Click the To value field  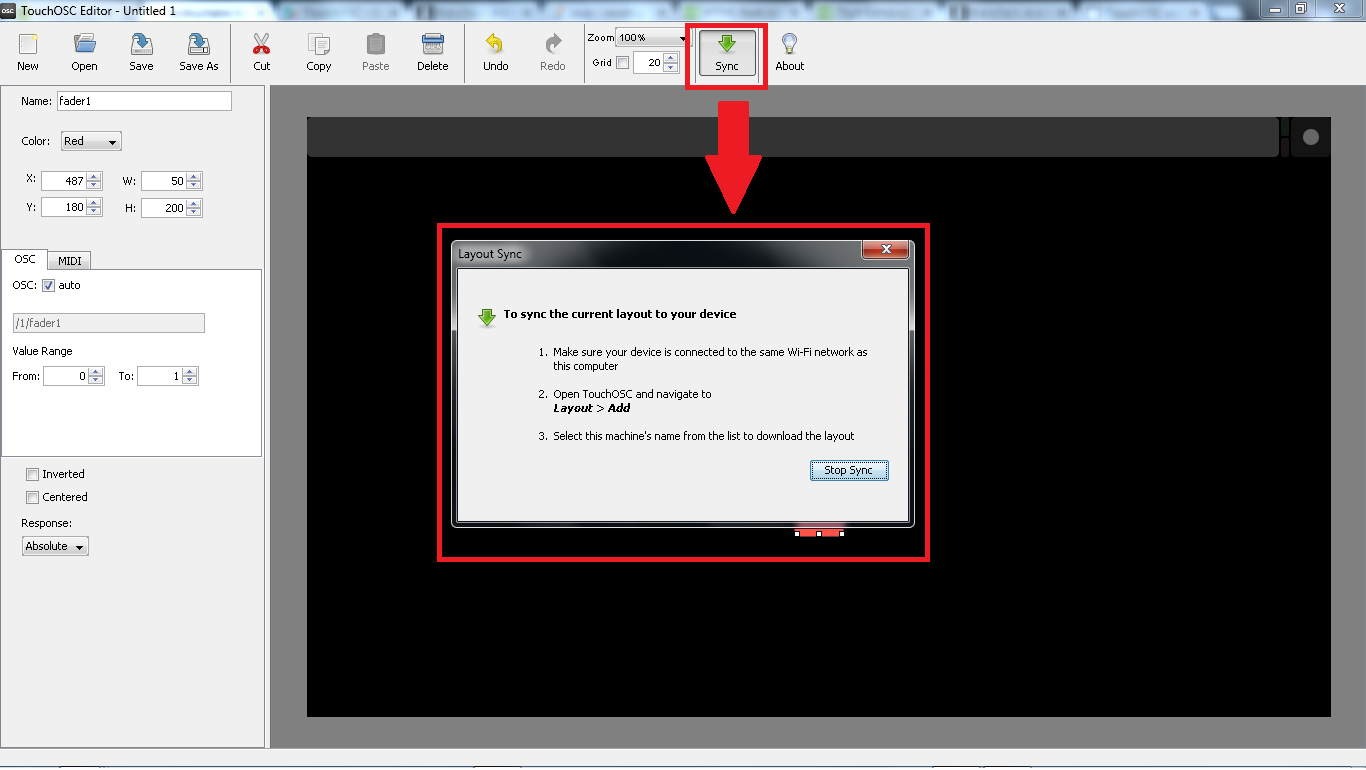pos(160,376)
